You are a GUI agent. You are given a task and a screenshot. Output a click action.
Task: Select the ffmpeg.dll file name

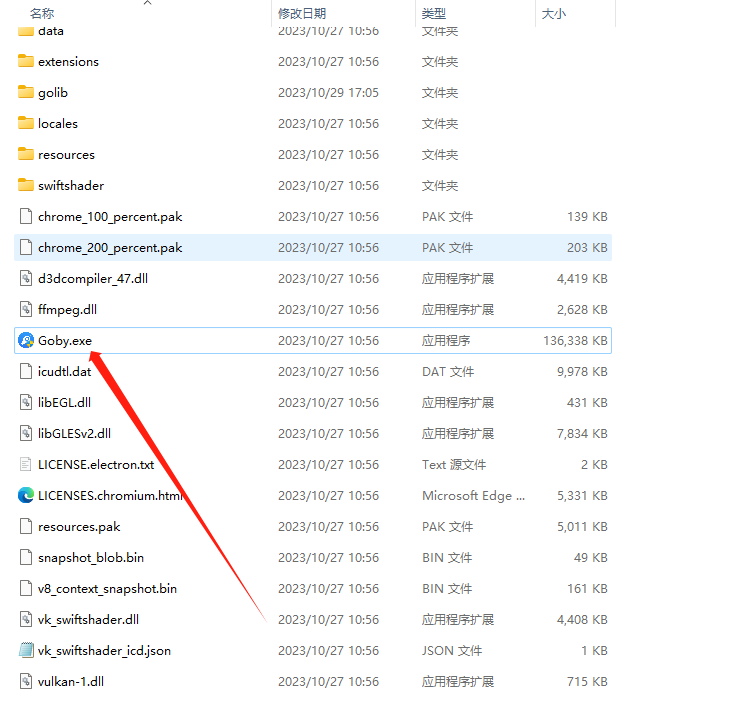(x=68, y=310)
